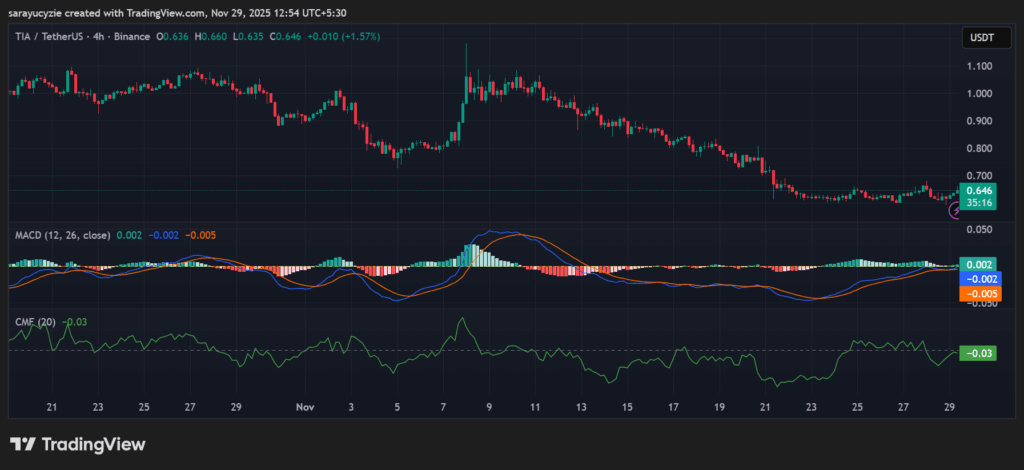Click the 21 date marker near right side
Screen dimensions: 1024x470
tap(765, 408)
